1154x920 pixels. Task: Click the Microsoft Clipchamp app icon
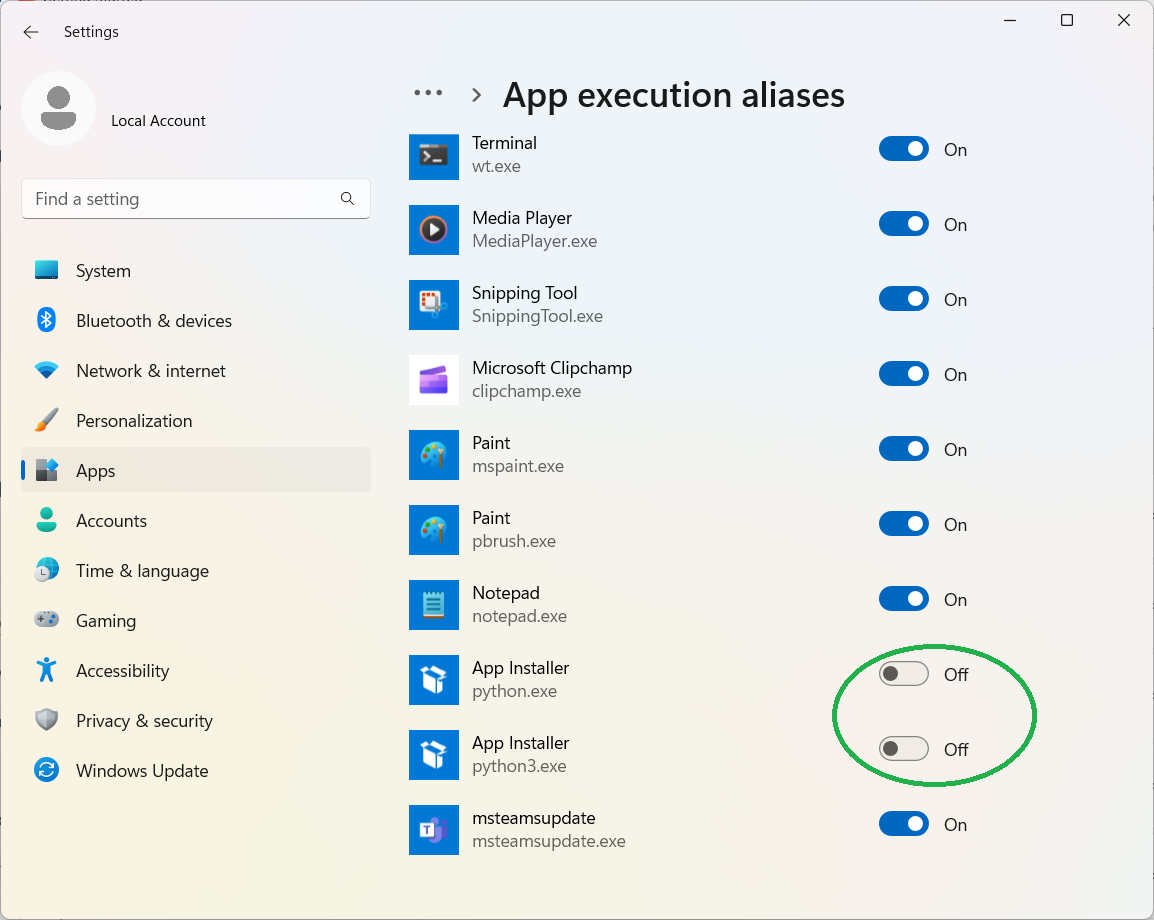434,380
